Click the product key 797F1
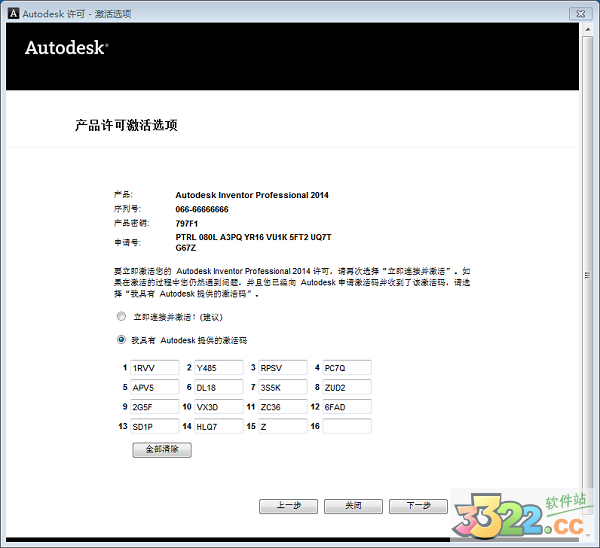Image resolution: width=600 pixels, height=548 pixels. point(186,223)
